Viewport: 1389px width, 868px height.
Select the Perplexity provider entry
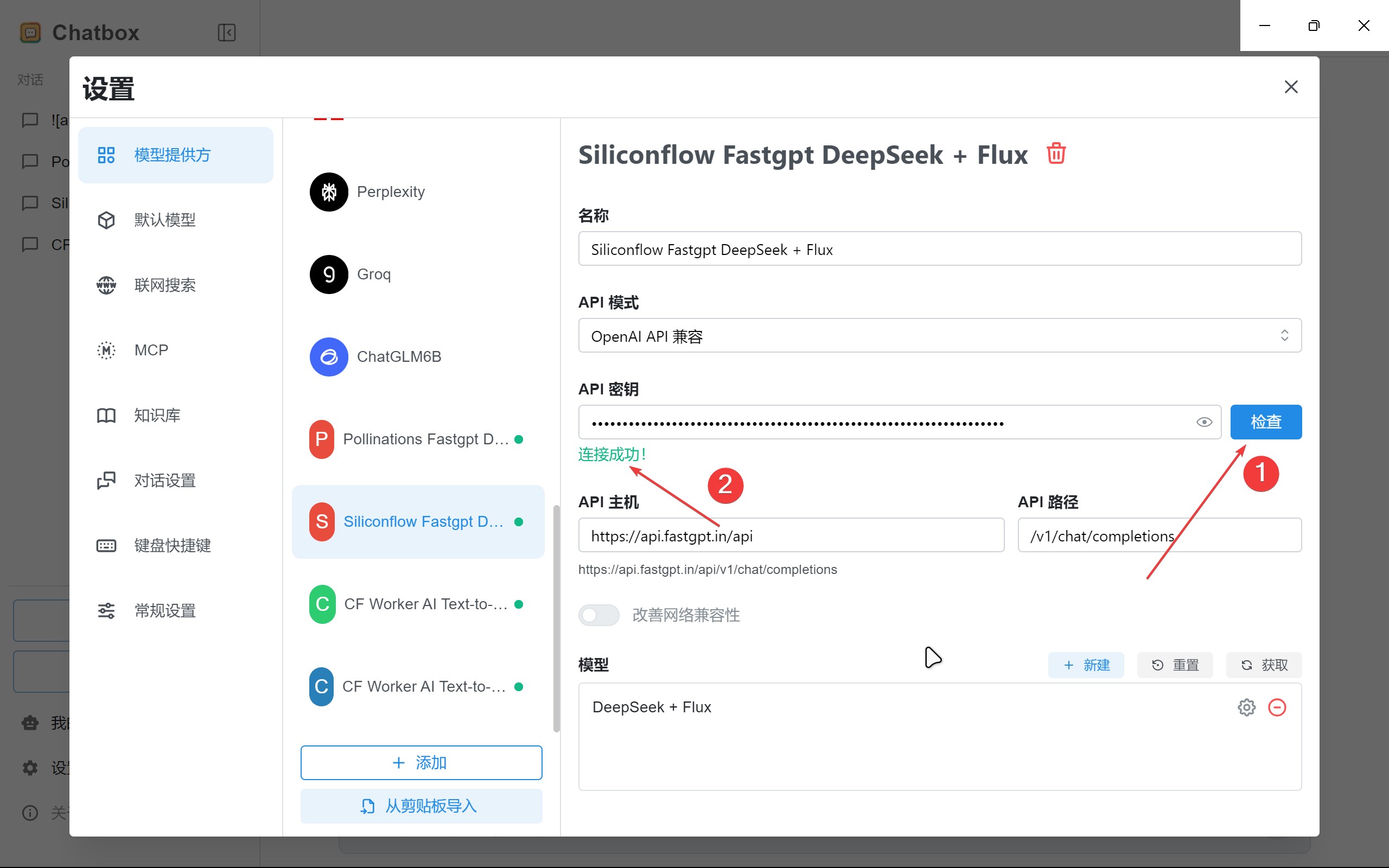(x=390, y=191)
